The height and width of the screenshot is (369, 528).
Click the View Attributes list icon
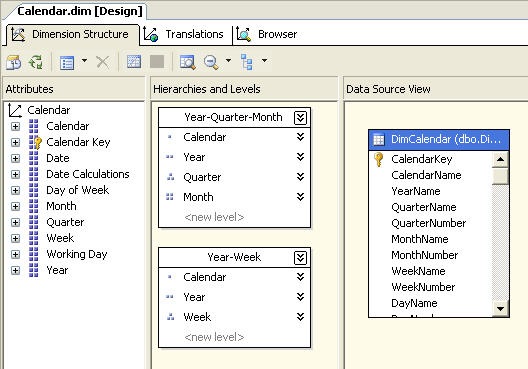pyautogui.click(x=67, y=62)
